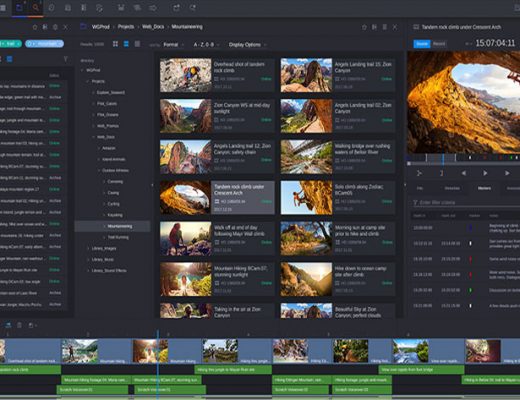Image resolution: width=520 pixels, height=400 pixels.
Task: Expand the Amazon folder in the tree
Action: (x=99, y=148)
